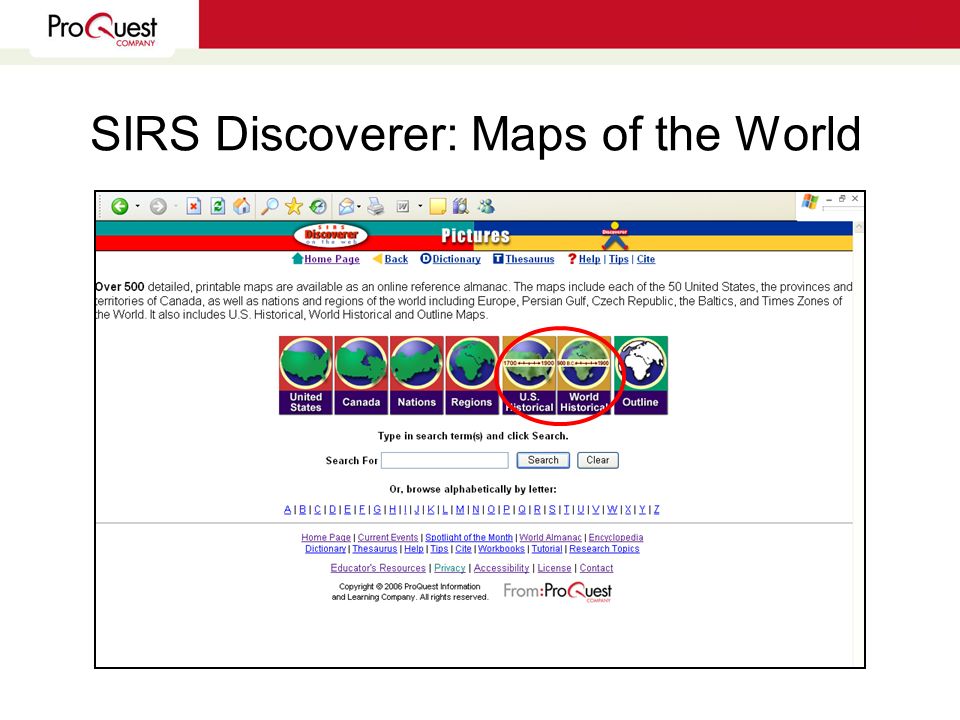
Task: Click the From: ProQuest footer logo
Action: [x=557, y=591]
